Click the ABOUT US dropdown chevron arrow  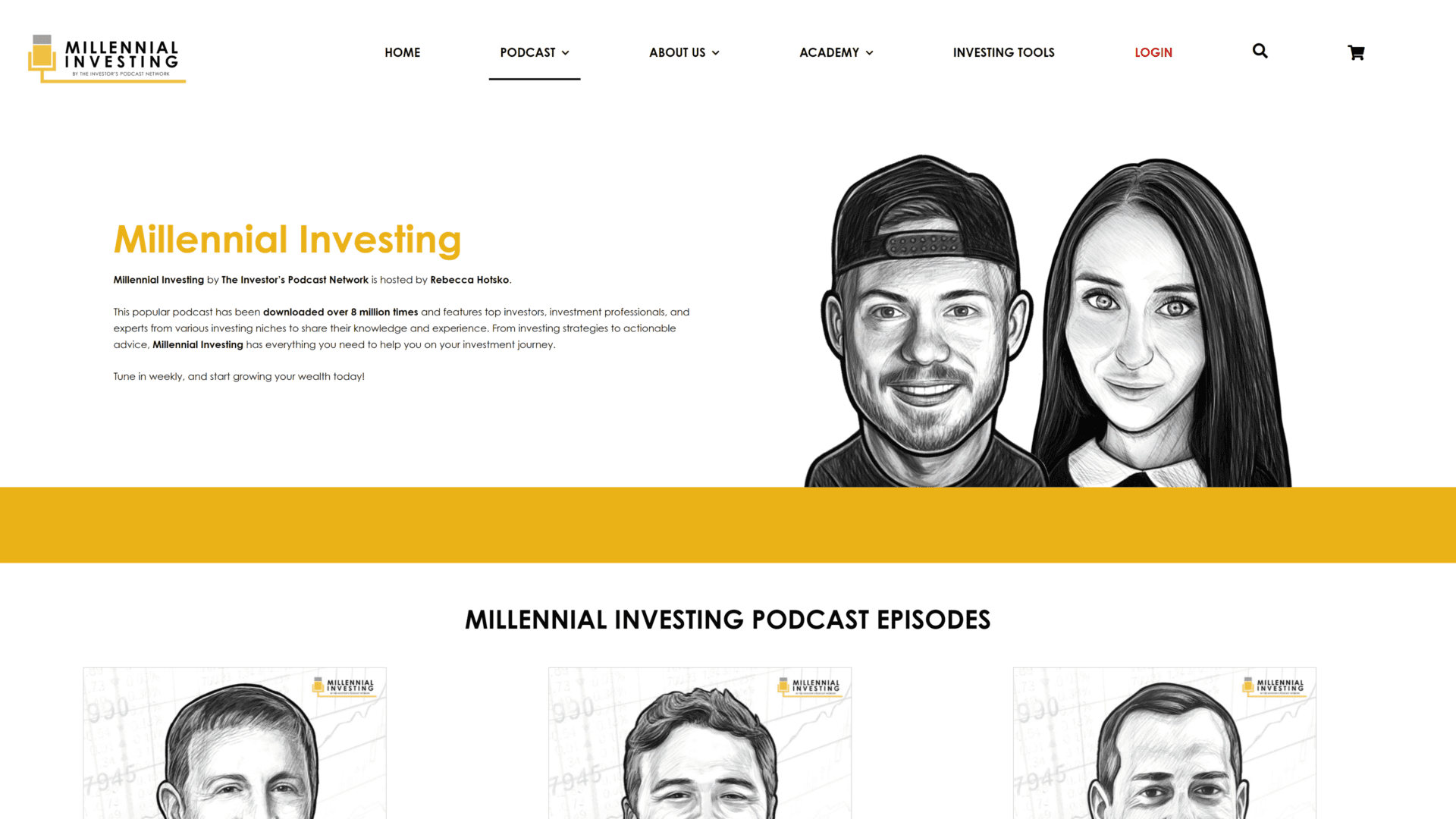(716, 52)
